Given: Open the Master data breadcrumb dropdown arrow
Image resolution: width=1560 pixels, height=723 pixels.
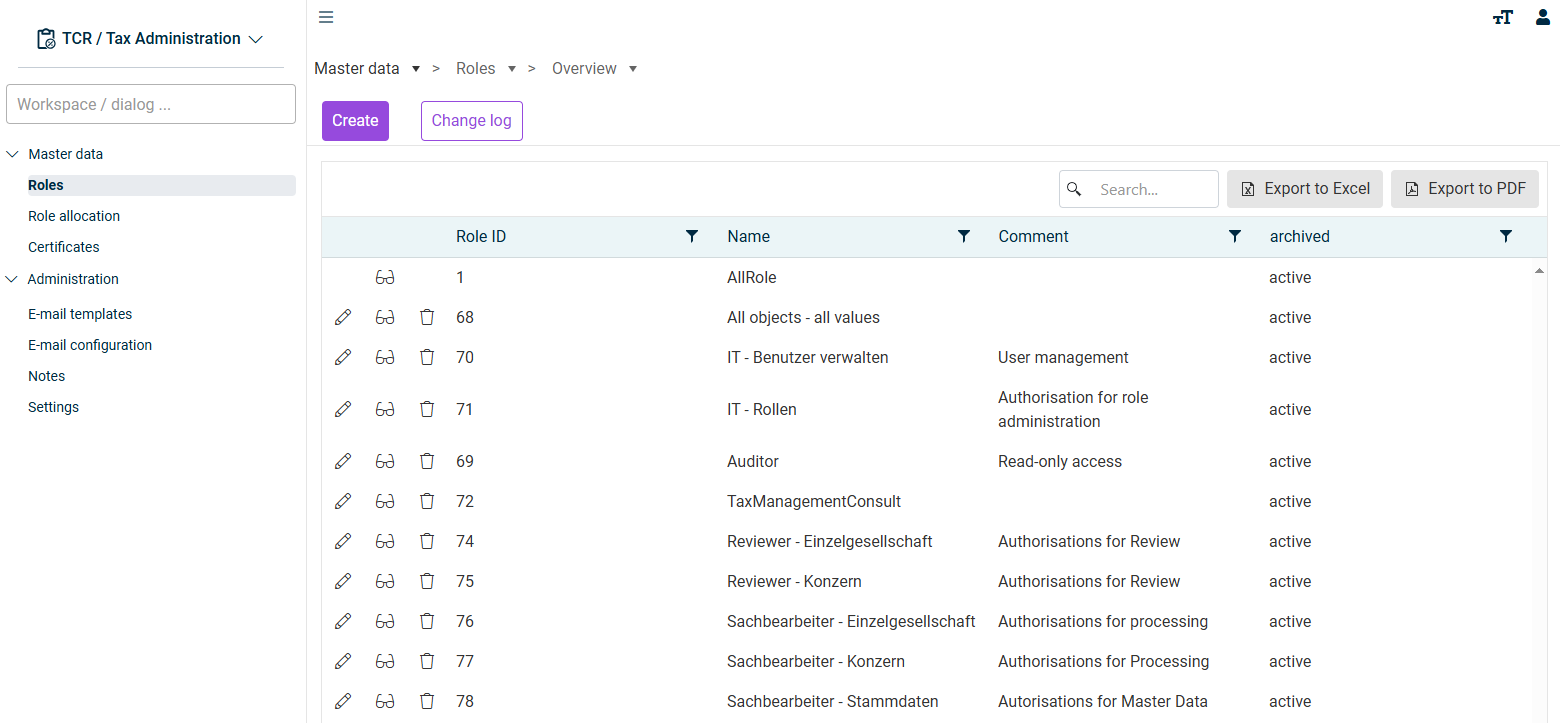Looking at the screenshot, I should pyautogui.click(x=416, y=69).
